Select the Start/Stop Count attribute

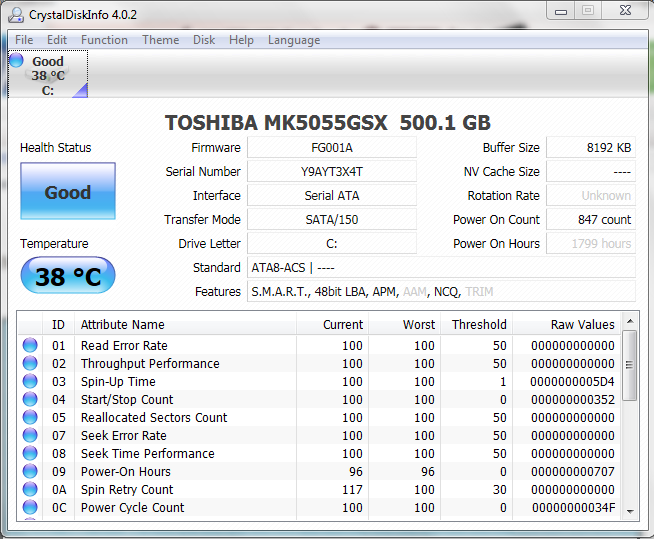coord(127,399)
